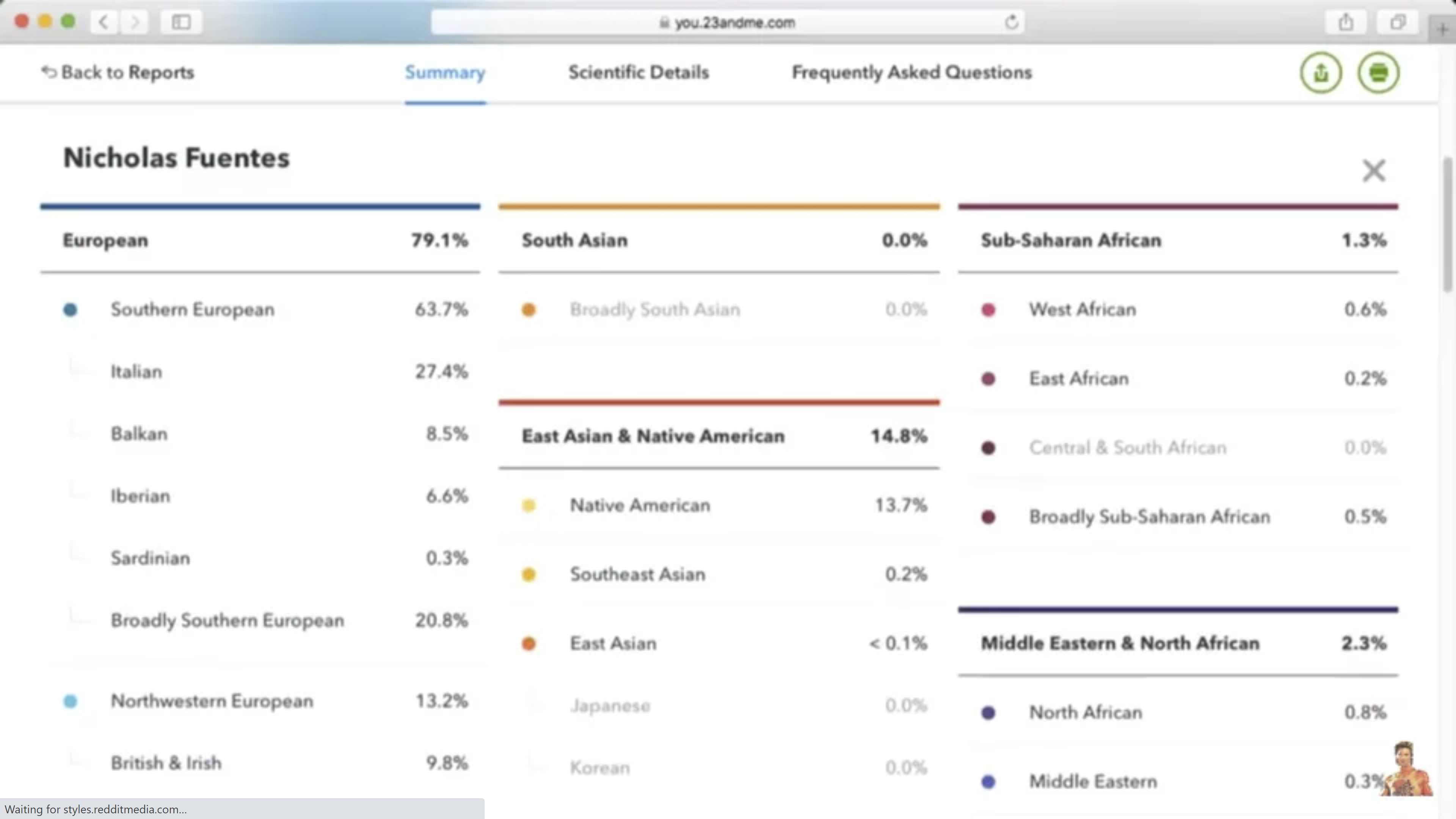Screen dimensions: 1456x819
Task: Click the Southeast Asian color dot
Action: (529, 575)
